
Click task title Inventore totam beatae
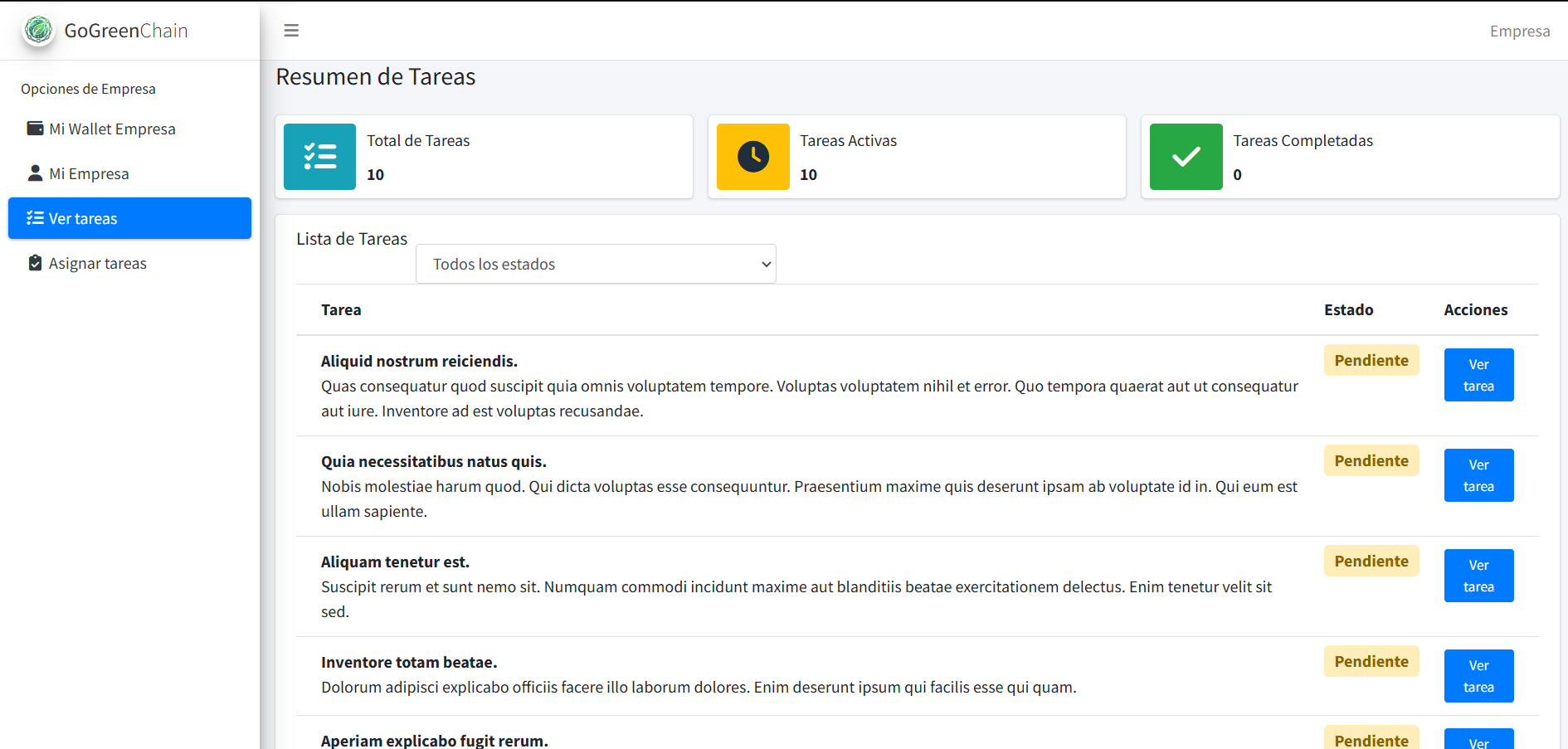(409, 662)
